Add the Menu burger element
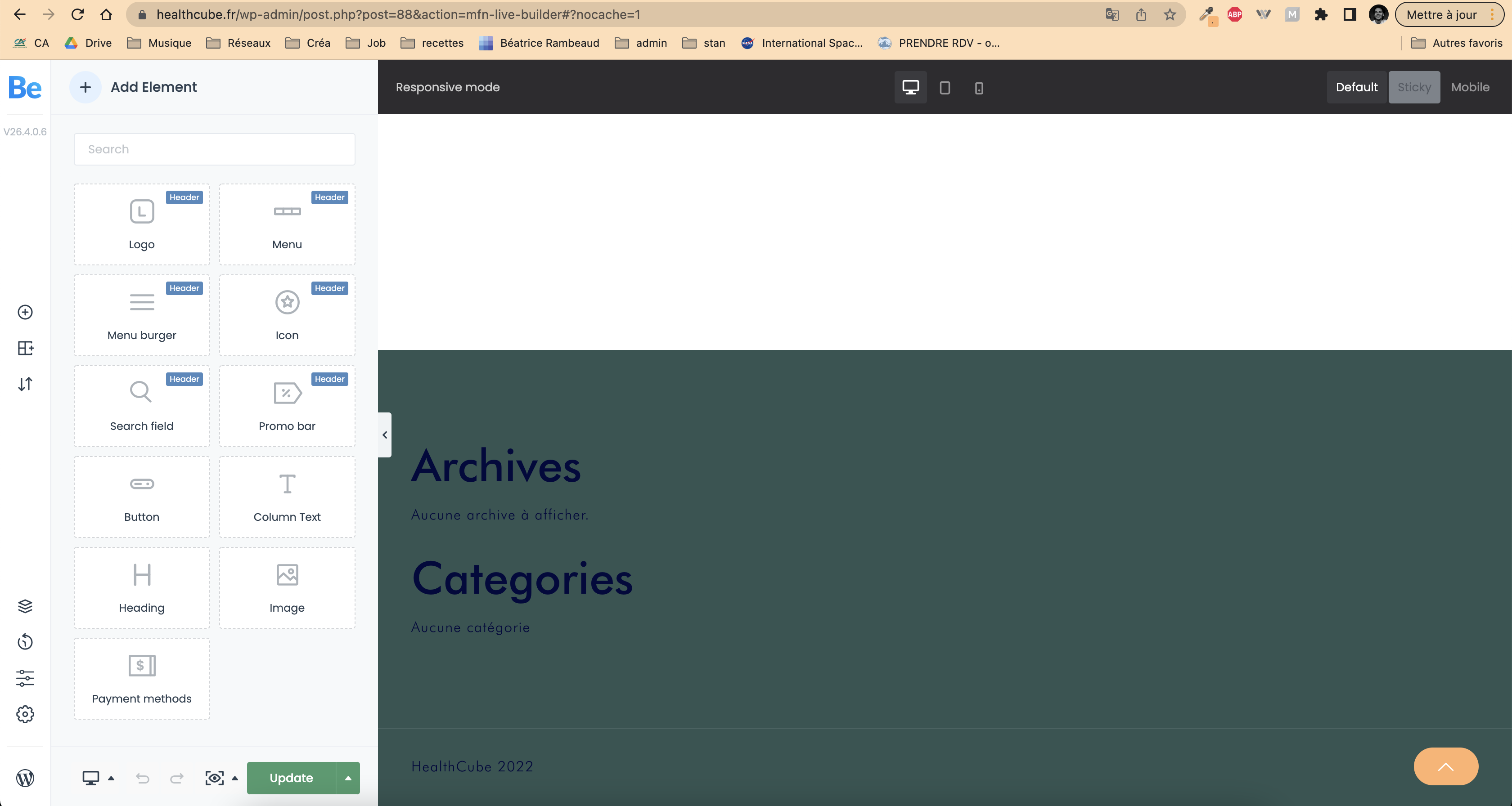This screenshot has width=1512, height=806. tap(141, 315)
